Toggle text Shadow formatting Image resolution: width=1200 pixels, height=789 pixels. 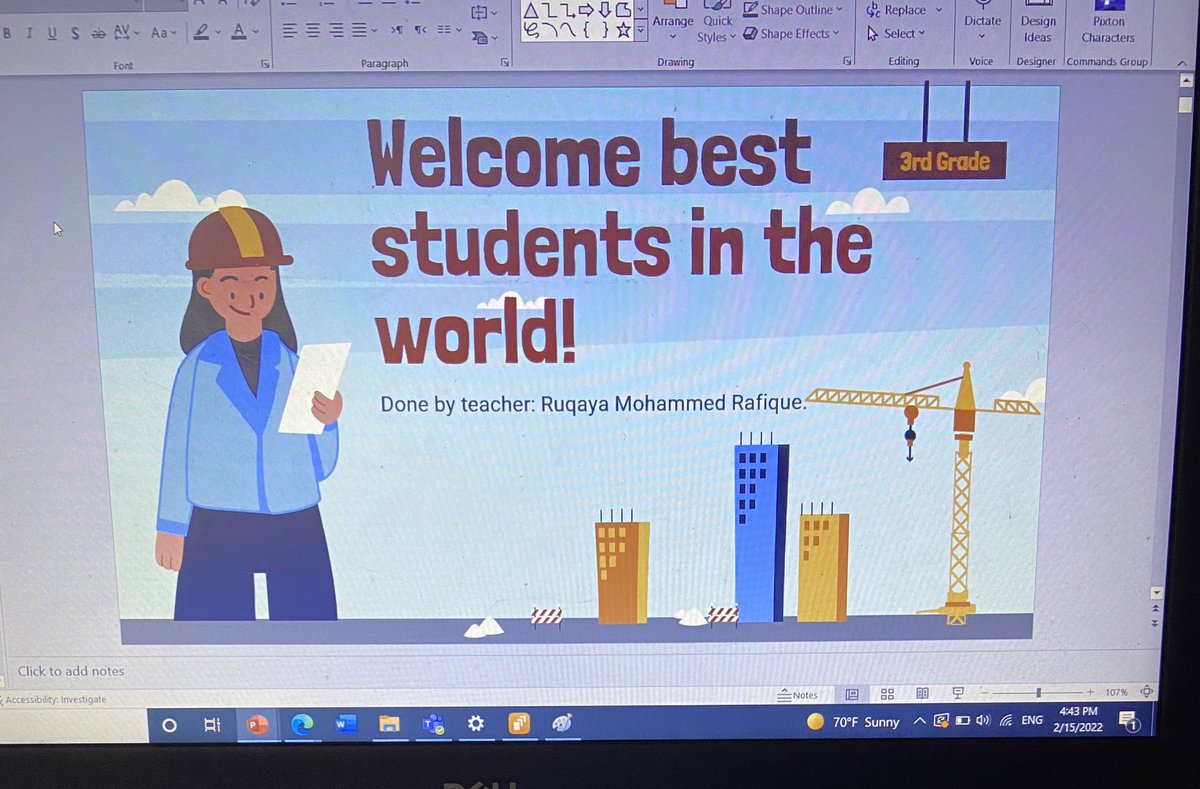coord(75,33)
